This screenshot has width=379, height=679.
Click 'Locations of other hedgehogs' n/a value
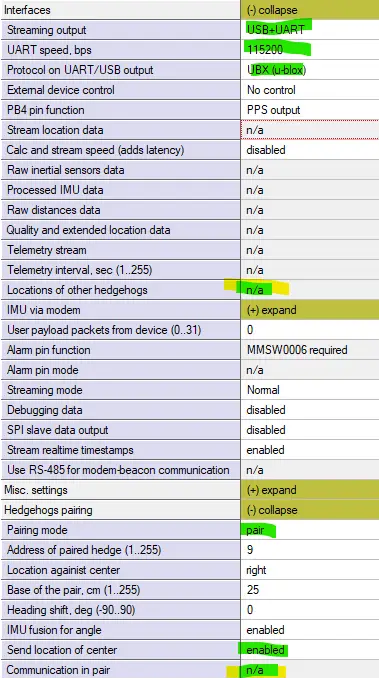310,290
